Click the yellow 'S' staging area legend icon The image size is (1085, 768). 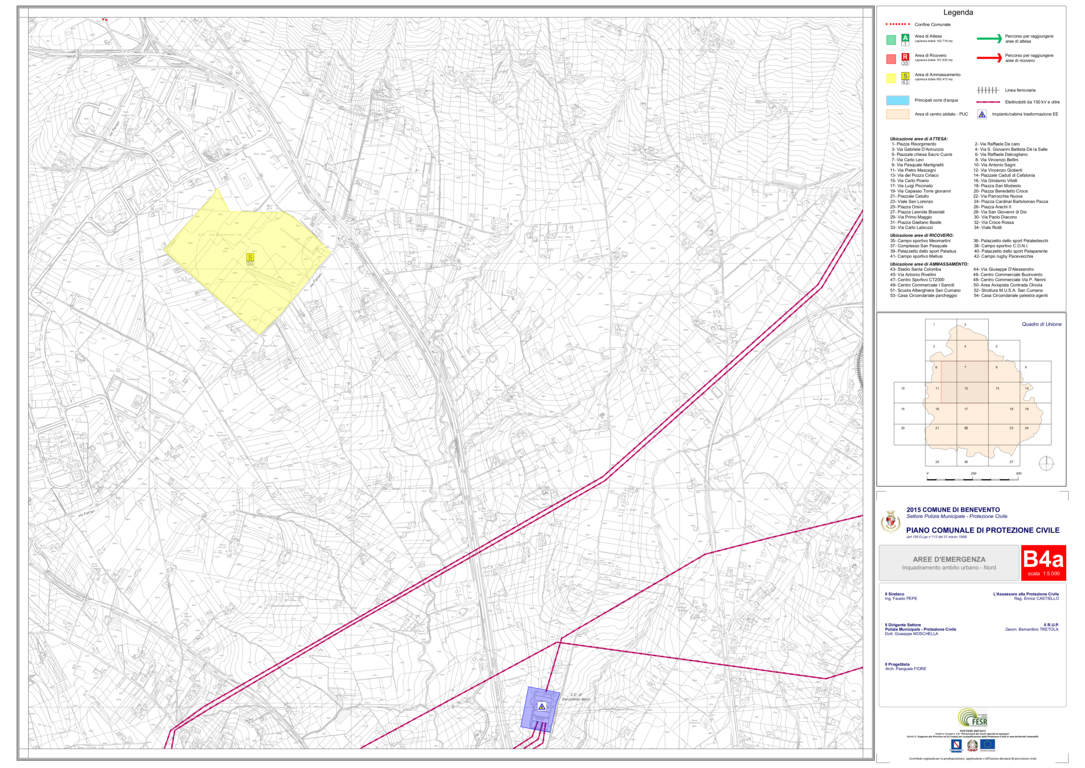(x=906, y=76)
